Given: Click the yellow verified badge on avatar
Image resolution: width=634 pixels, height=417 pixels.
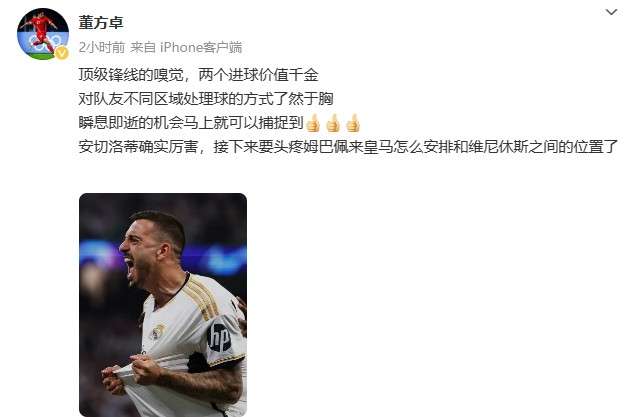Looking at the screenshot, I should tap(61, 53).
